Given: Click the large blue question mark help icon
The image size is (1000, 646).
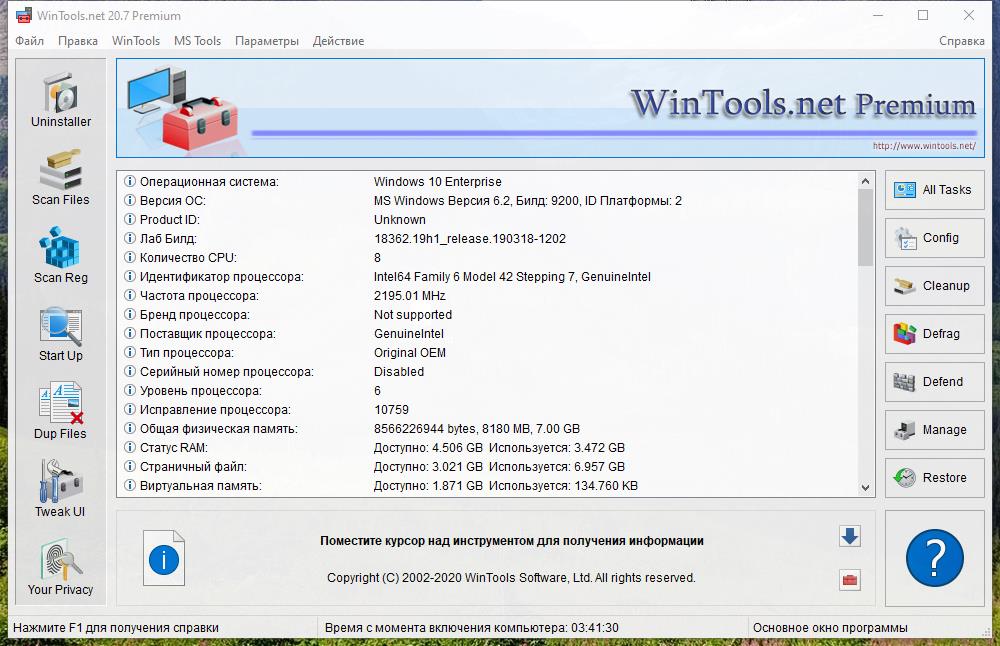Looking at the screenshot, I should pyautogui.click(x=934, y=558).
